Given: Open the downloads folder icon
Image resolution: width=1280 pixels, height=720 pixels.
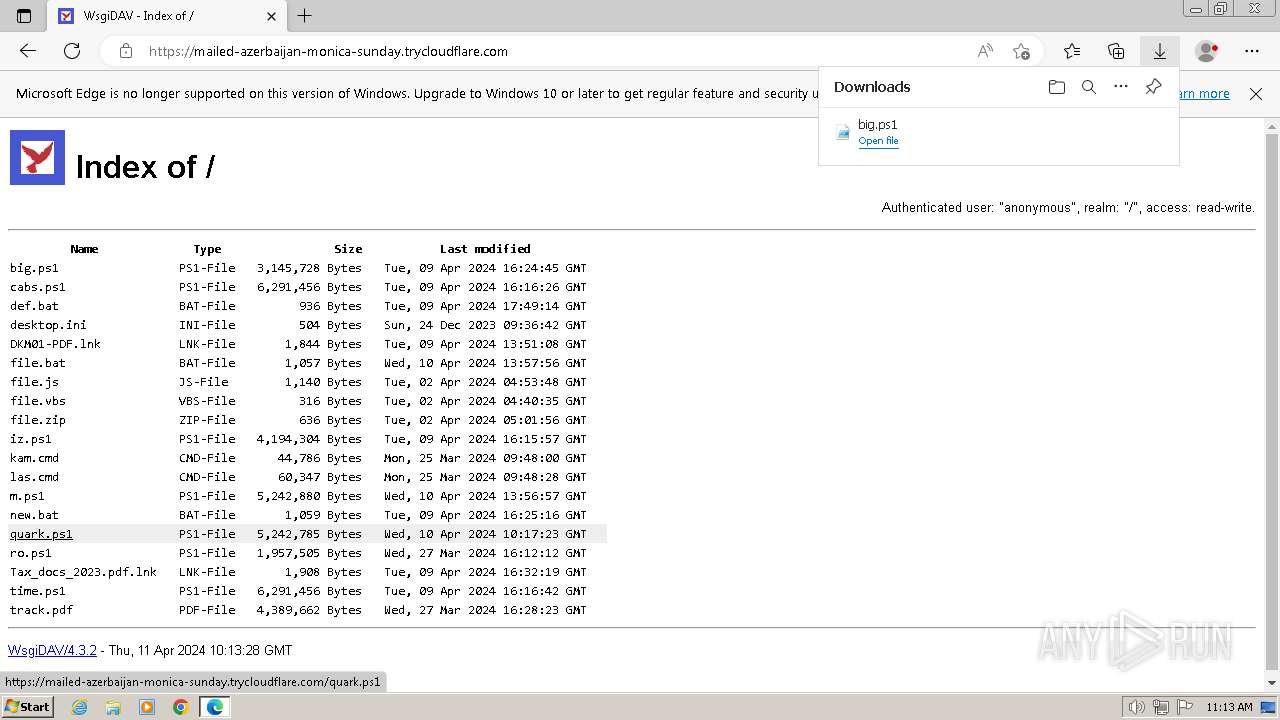Looking at the screenshot, I should pyautogui.click(x=1057, y=87).
